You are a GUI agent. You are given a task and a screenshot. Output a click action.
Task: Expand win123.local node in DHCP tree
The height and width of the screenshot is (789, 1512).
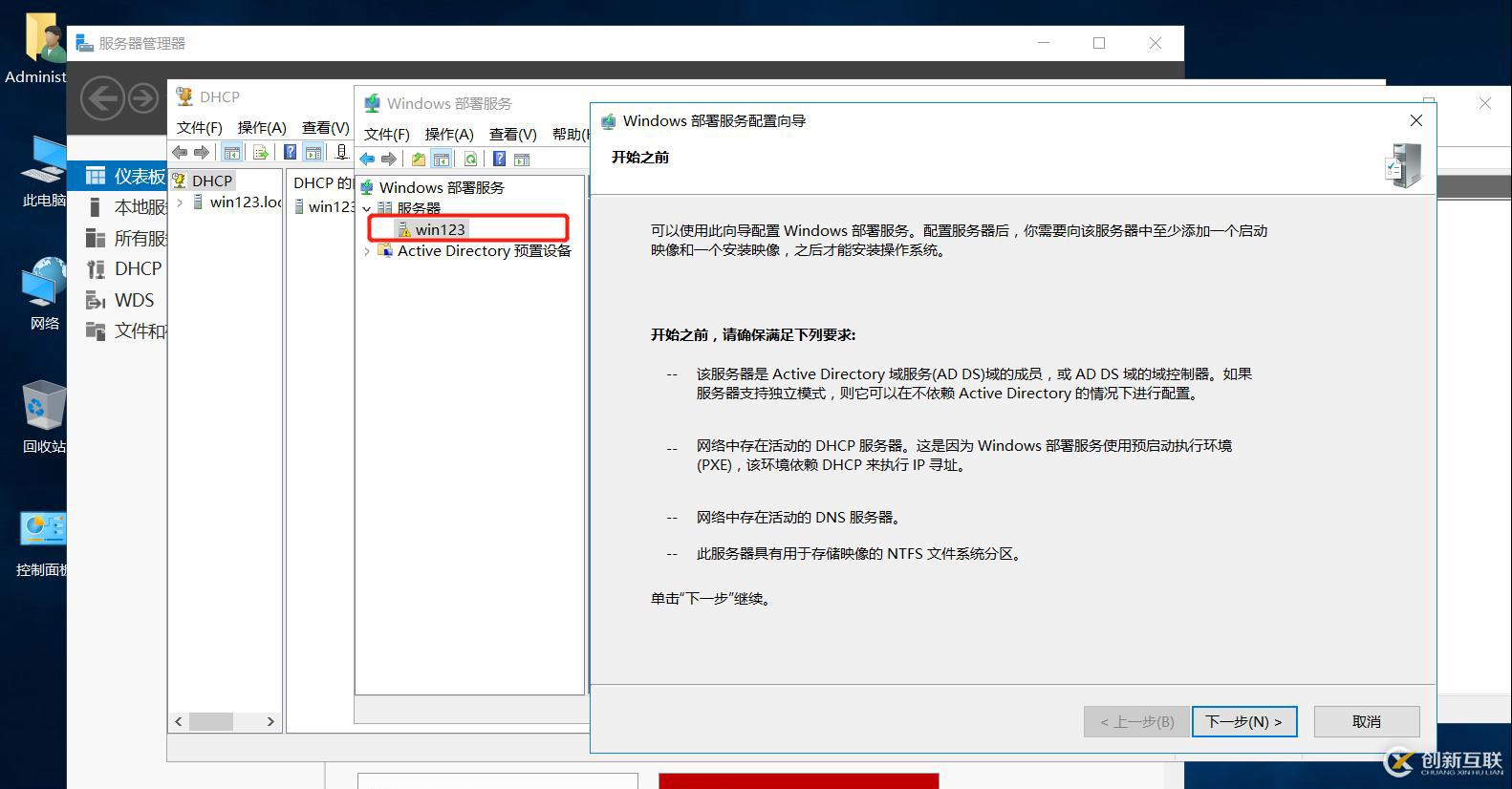click(x=180, y=202)
